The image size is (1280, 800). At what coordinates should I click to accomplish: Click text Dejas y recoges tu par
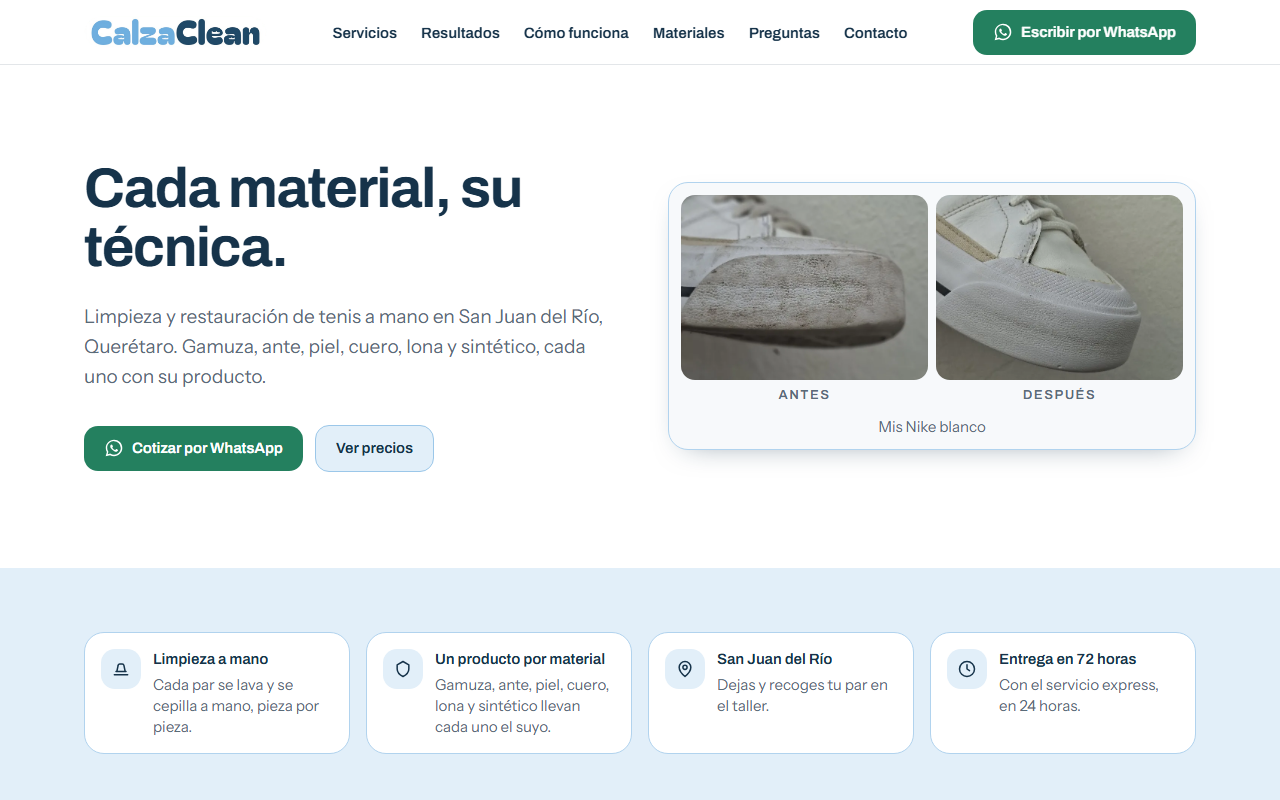click(x=802, y=695)
